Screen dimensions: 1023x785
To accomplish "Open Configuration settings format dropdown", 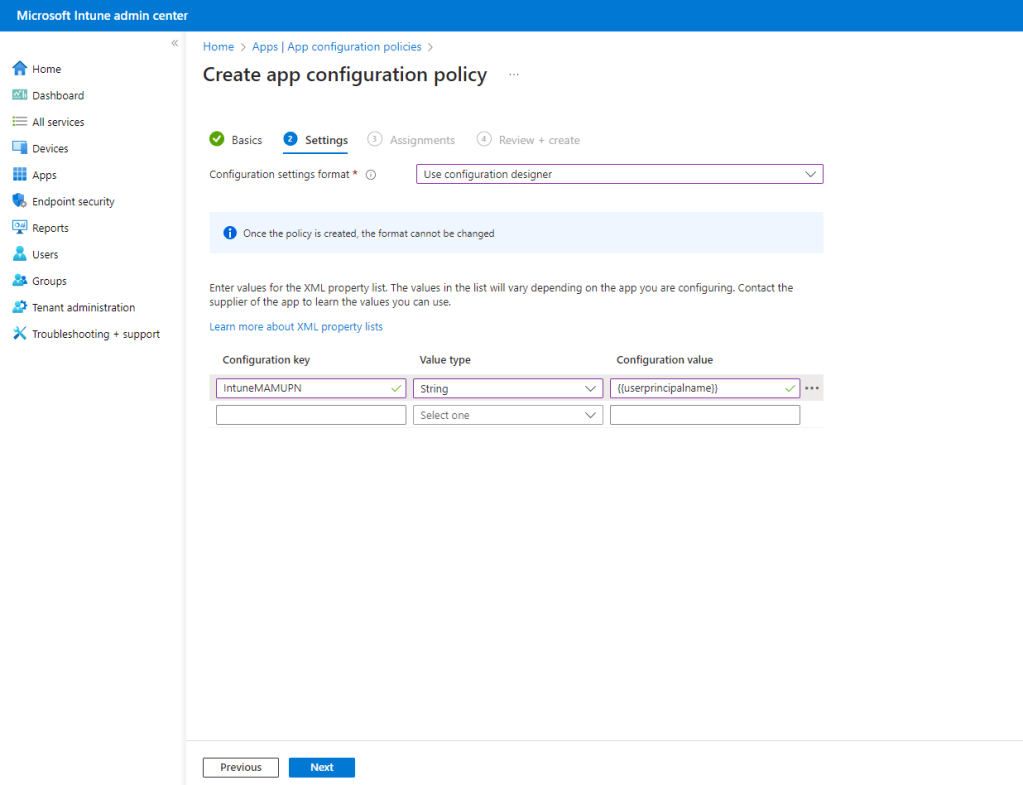I will coord(619,174).
